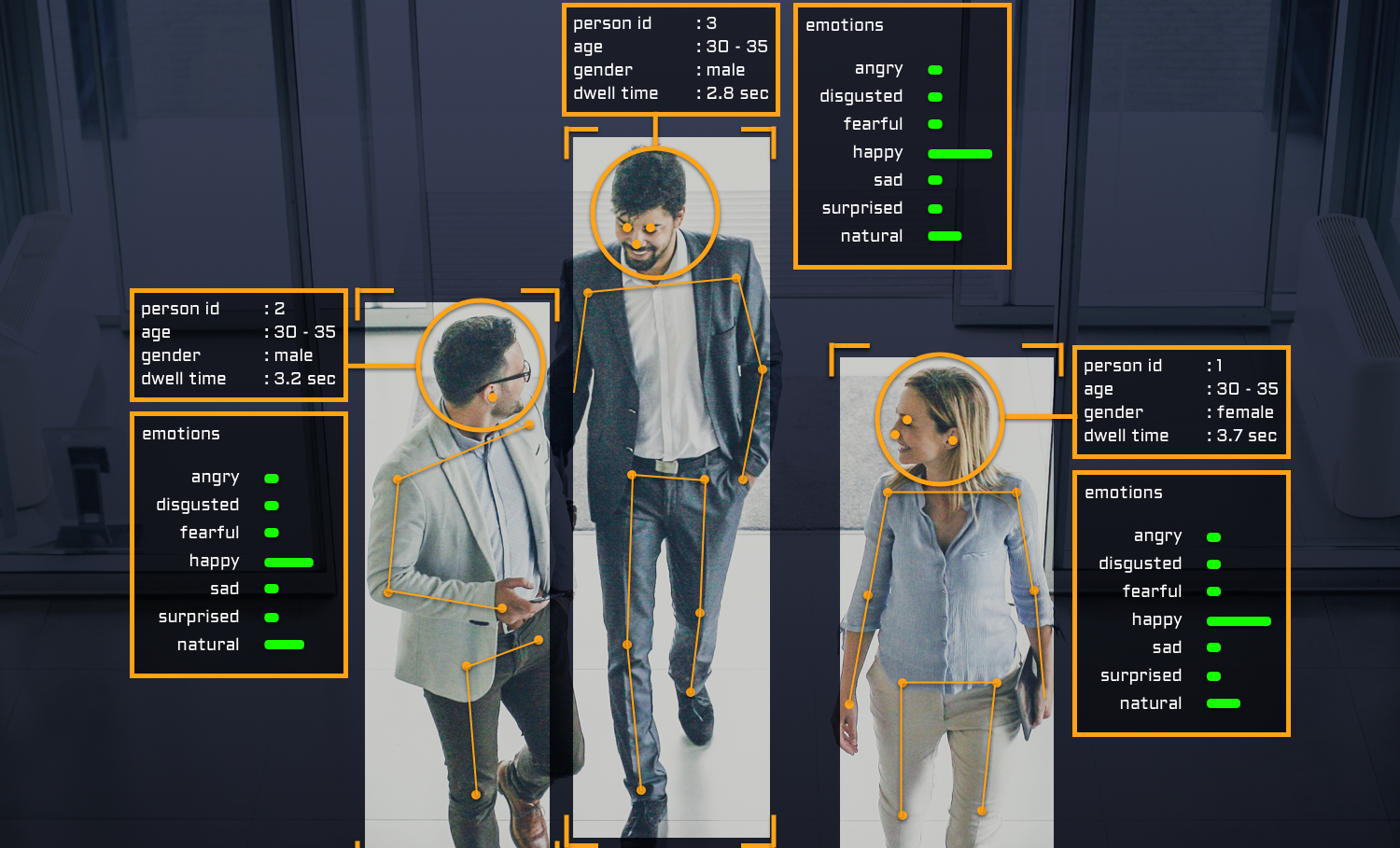
Task: Click 'sad' label in person 1's emotions panel
Action: click(1168, 647)
